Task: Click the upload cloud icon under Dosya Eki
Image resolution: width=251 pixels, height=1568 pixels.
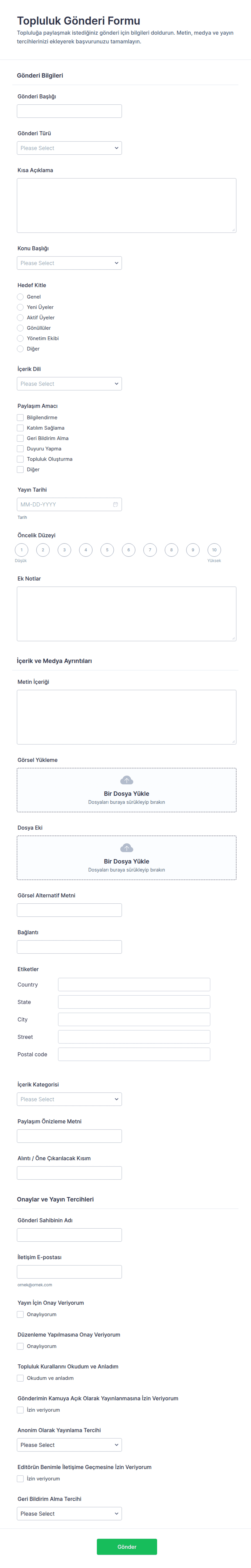Action: (x=126, y=847)
